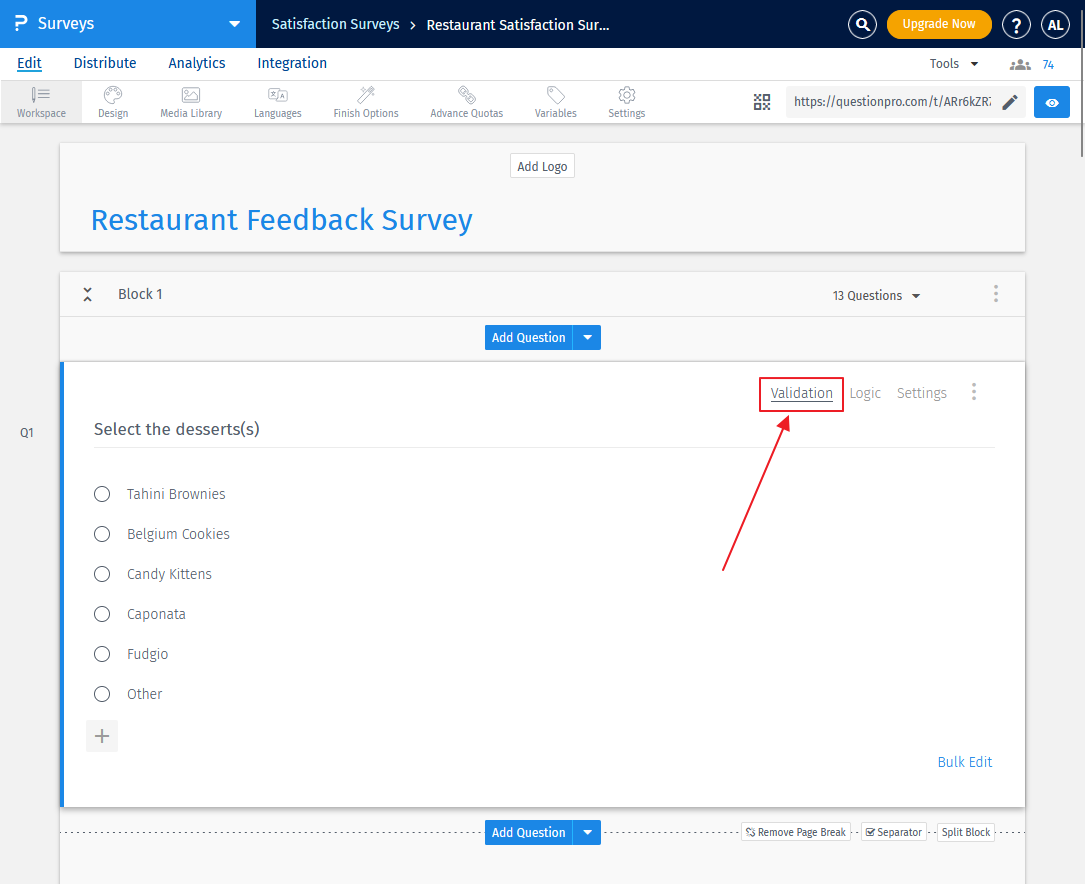Preview survey using the eye icon

(1051, 101)
